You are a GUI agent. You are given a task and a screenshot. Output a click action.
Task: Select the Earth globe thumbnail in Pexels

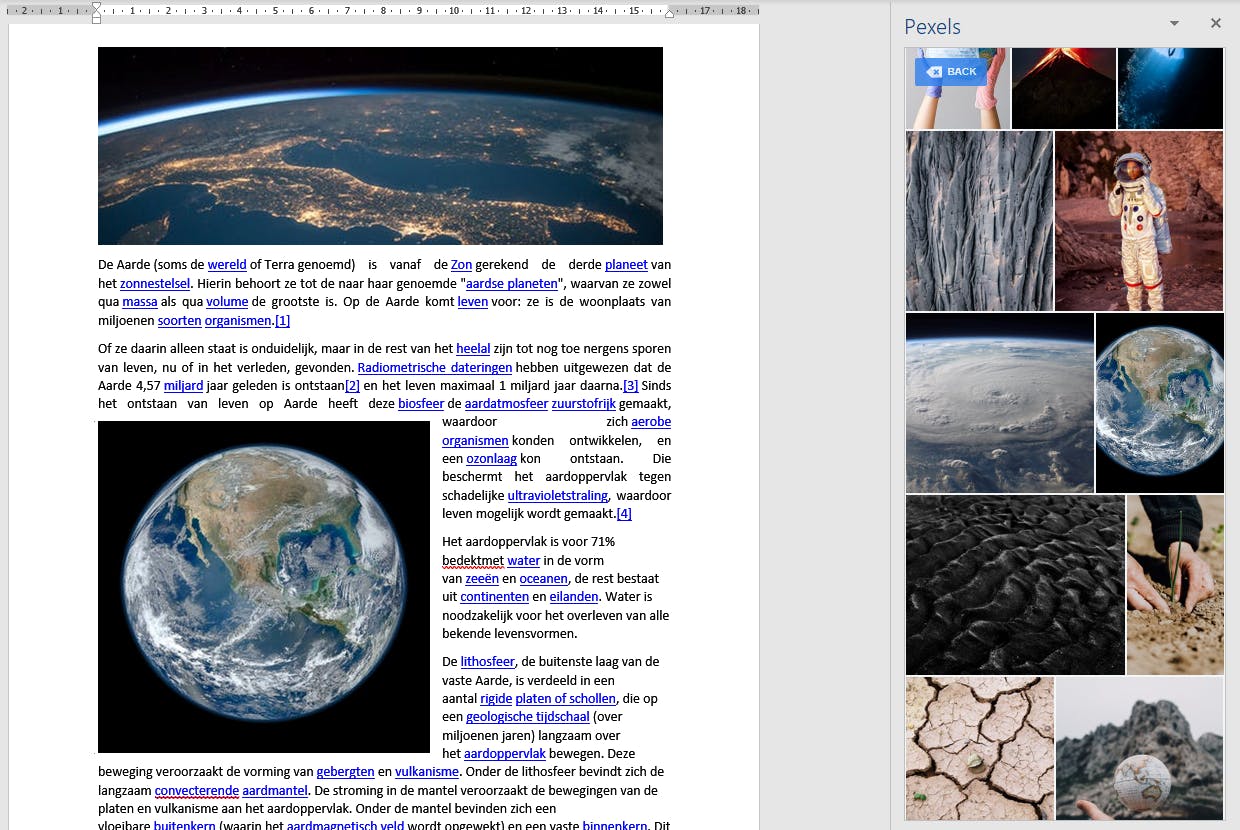[x=1160, y=403]
